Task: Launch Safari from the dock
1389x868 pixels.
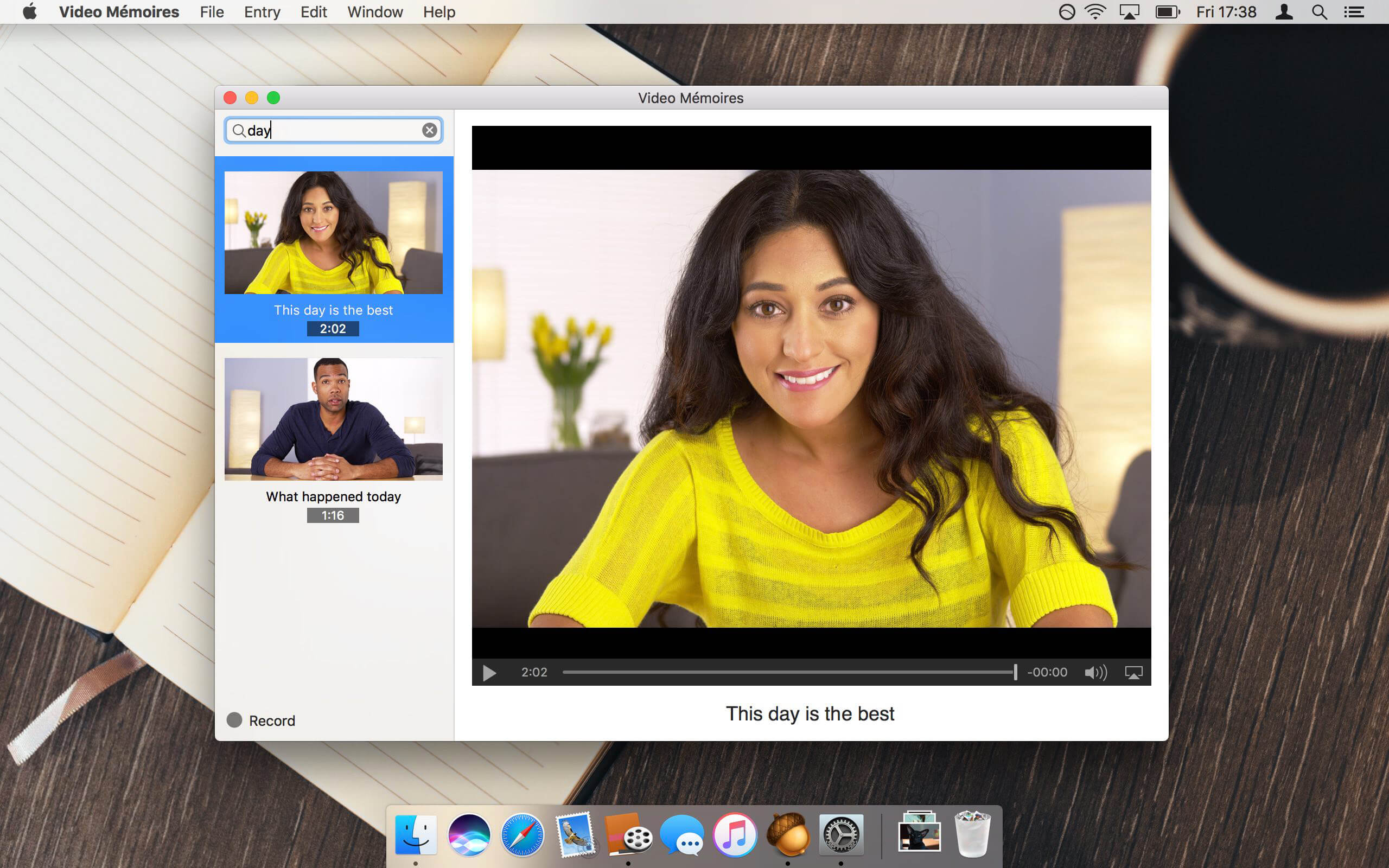Action: click(522, 835)
